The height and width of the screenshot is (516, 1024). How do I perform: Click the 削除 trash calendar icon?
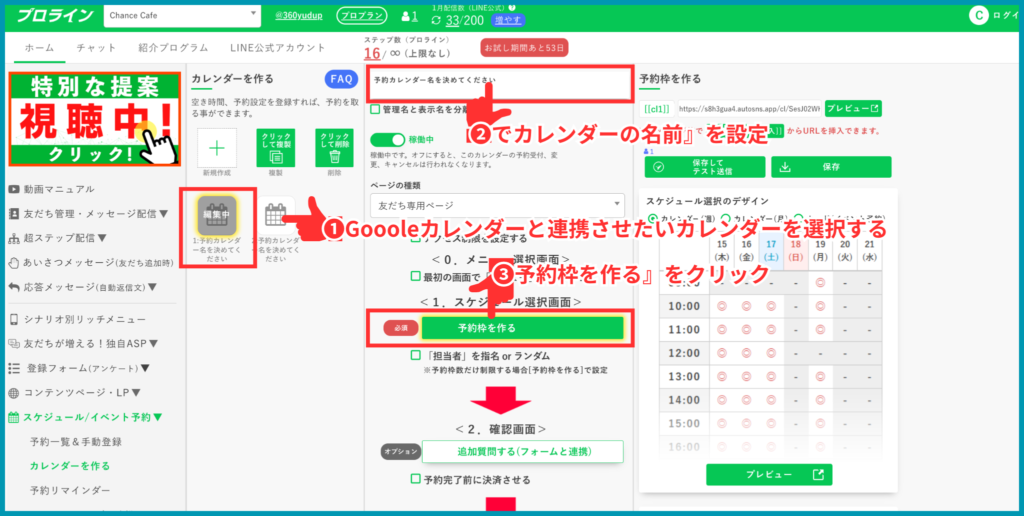[x=334, y=148]
